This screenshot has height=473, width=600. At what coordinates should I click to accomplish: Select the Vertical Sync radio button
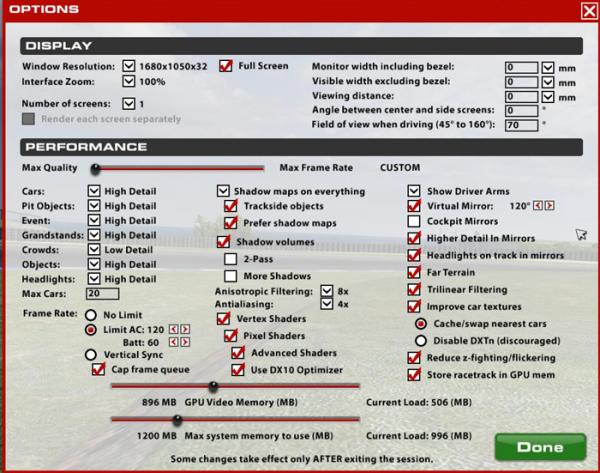click(92, 354)
